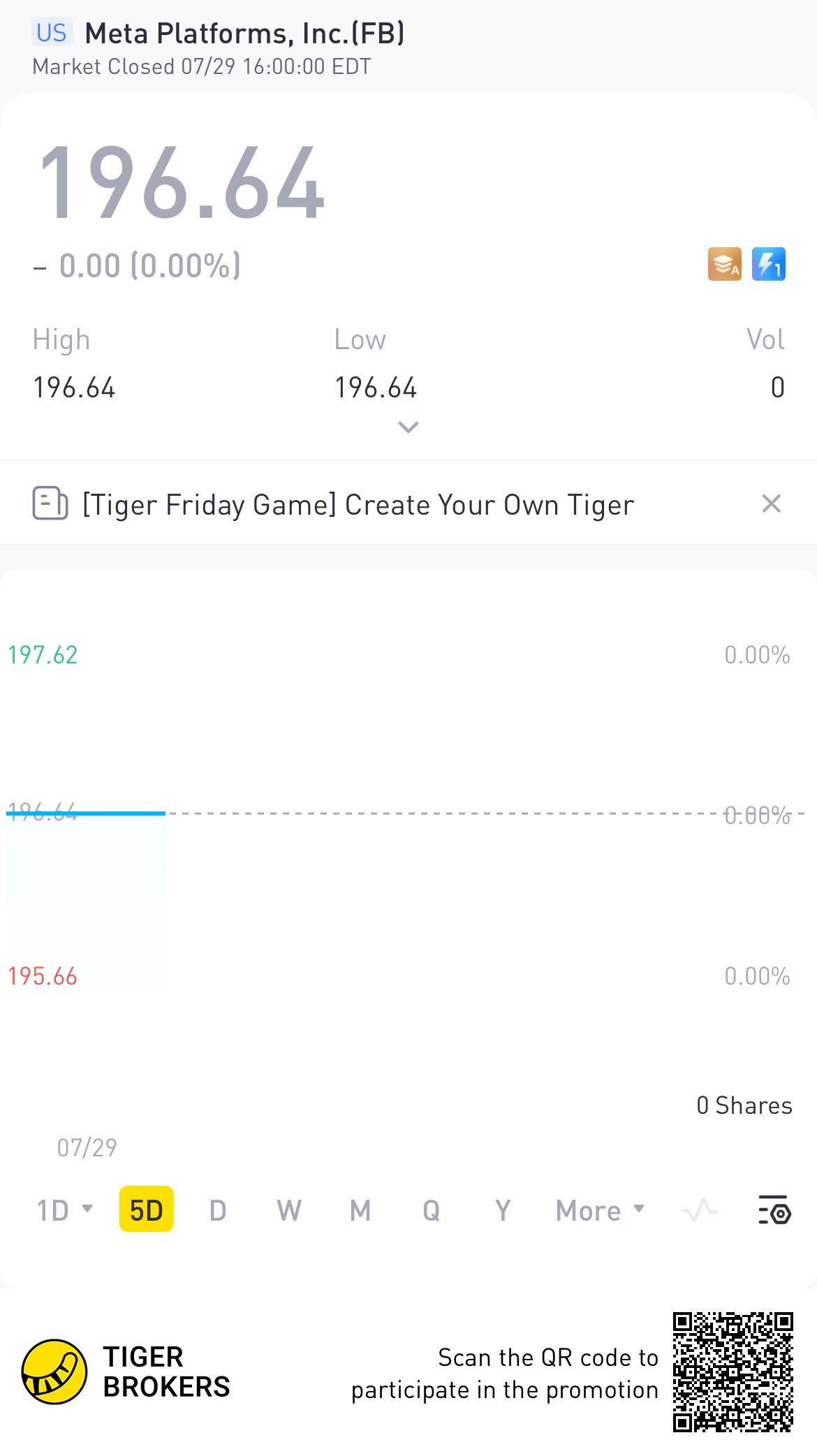The image size is (817, 1456).
Task: Switch to the monthly M chart
Action: click(x=360, y=1210)
